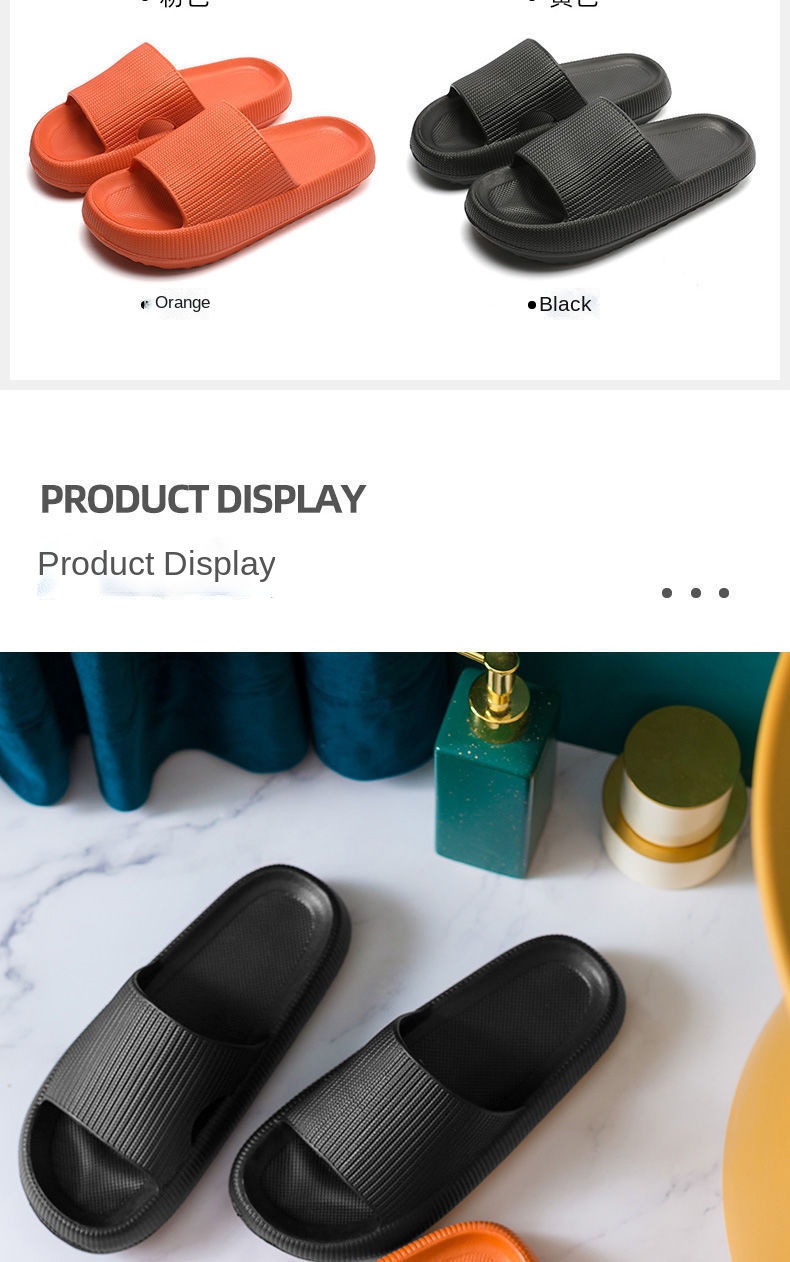
Task: Click the orange slippers product image
Action: coord(201,155)
